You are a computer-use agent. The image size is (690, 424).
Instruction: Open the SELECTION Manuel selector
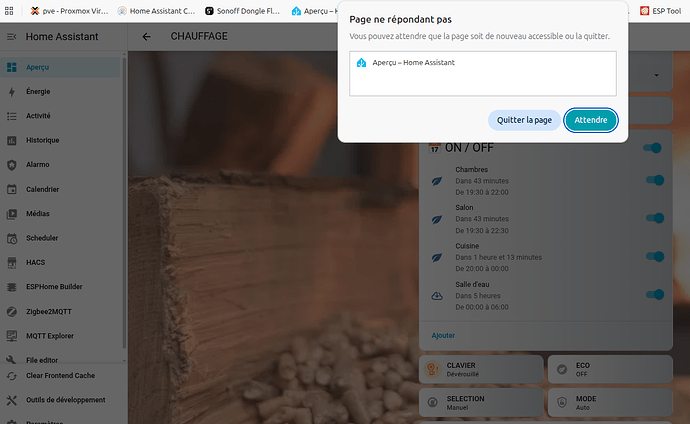[x=481, y=402]
